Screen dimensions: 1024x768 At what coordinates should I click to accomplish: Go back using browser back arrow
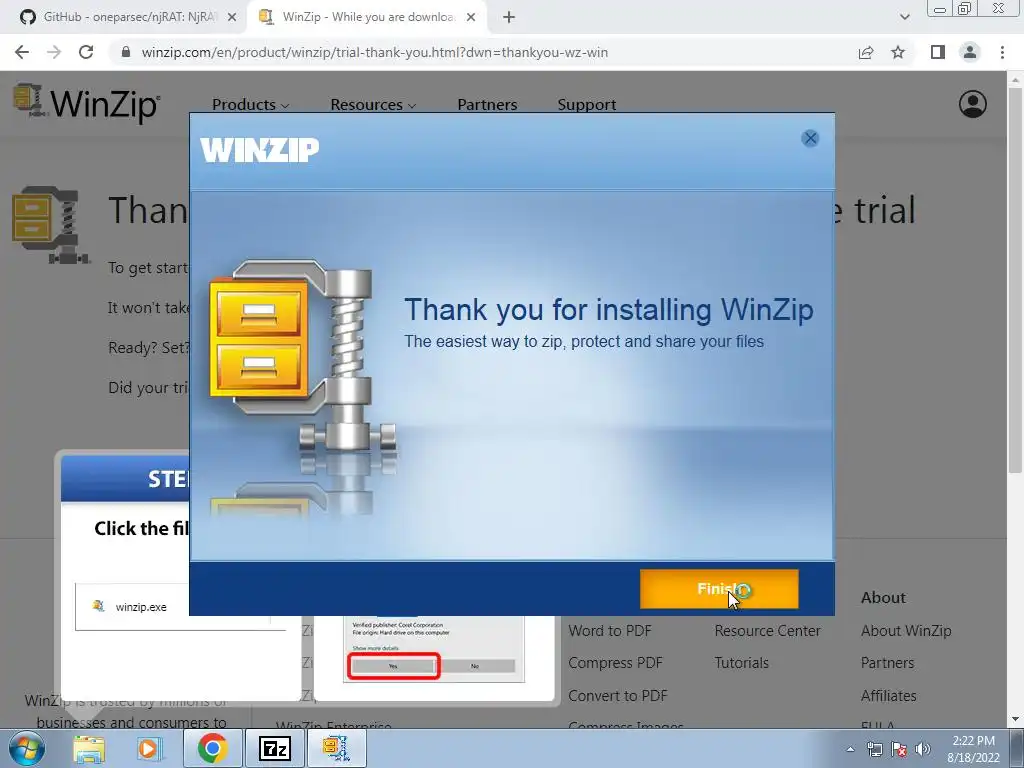tap(22, 52)
